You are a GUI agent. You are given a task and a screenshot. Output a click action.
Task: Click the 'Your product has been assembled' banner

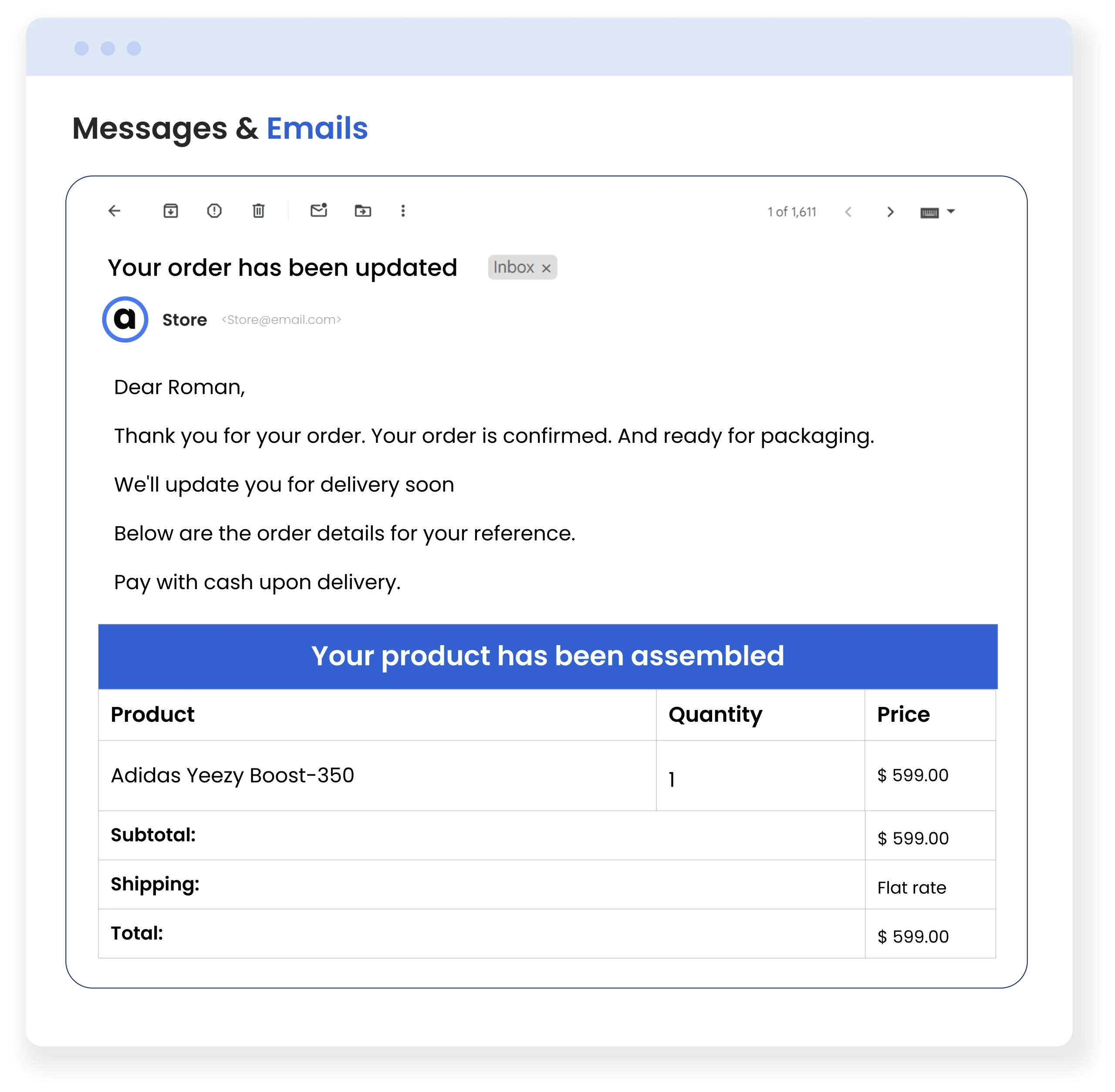point(548,656)
